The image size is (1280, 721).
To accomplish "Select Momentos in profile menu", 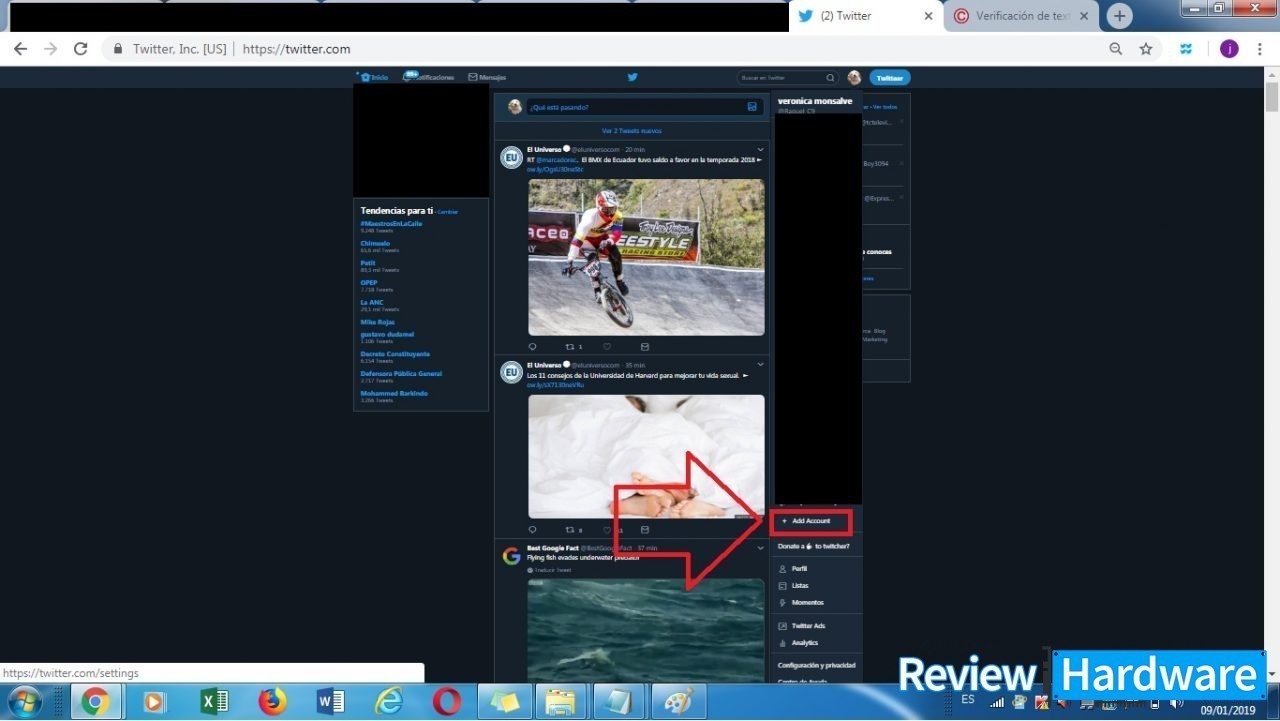I will (807, 603).
